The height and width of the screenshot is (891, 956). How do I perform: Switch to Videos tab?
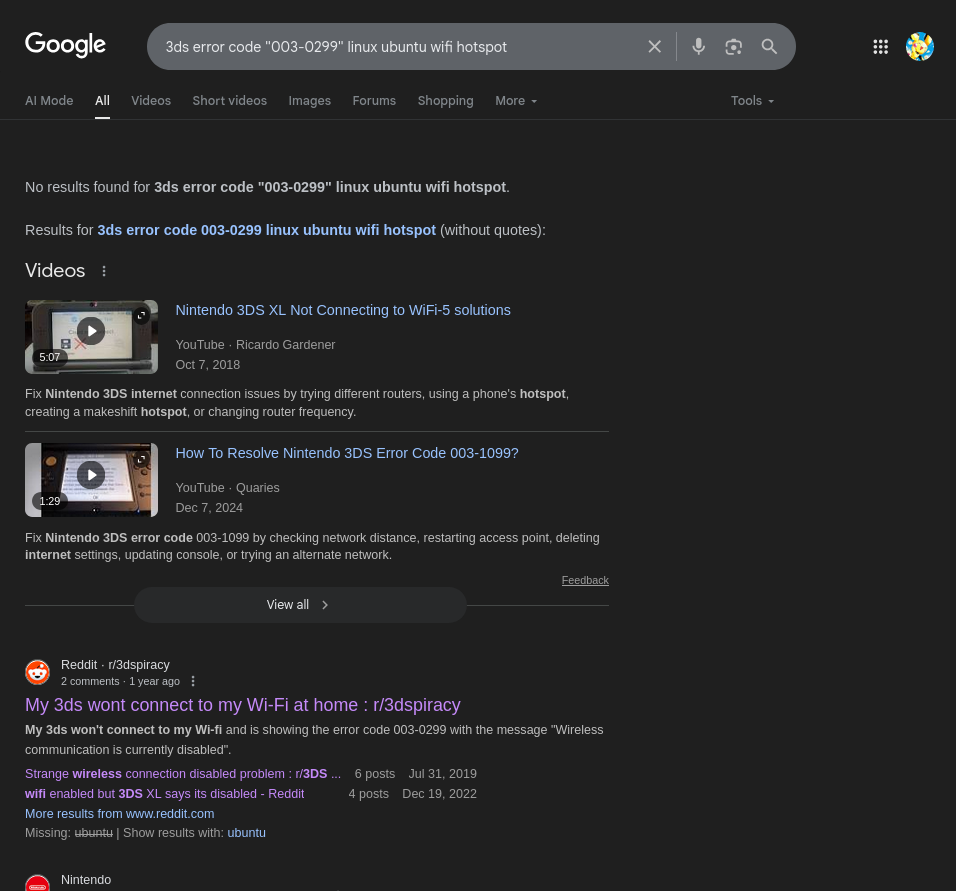(x=151, y=101)
